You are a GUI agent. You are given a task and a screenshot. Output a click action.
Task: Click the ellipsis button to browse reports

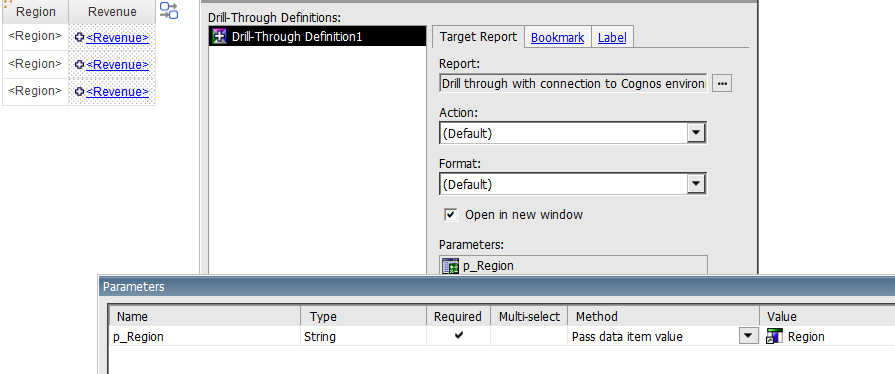722,83
